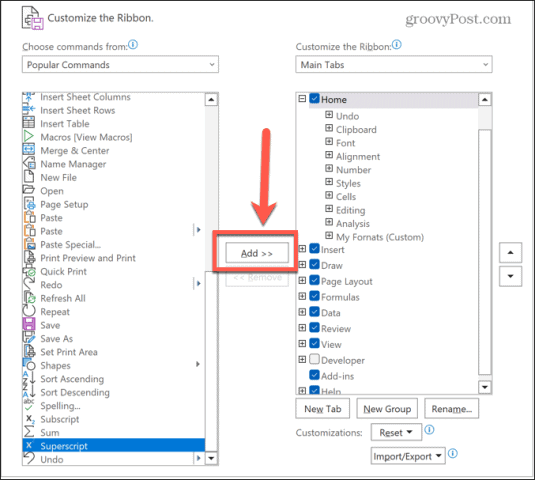Click the ribbon tree scroll-down arrow

(x=485, y=387)
